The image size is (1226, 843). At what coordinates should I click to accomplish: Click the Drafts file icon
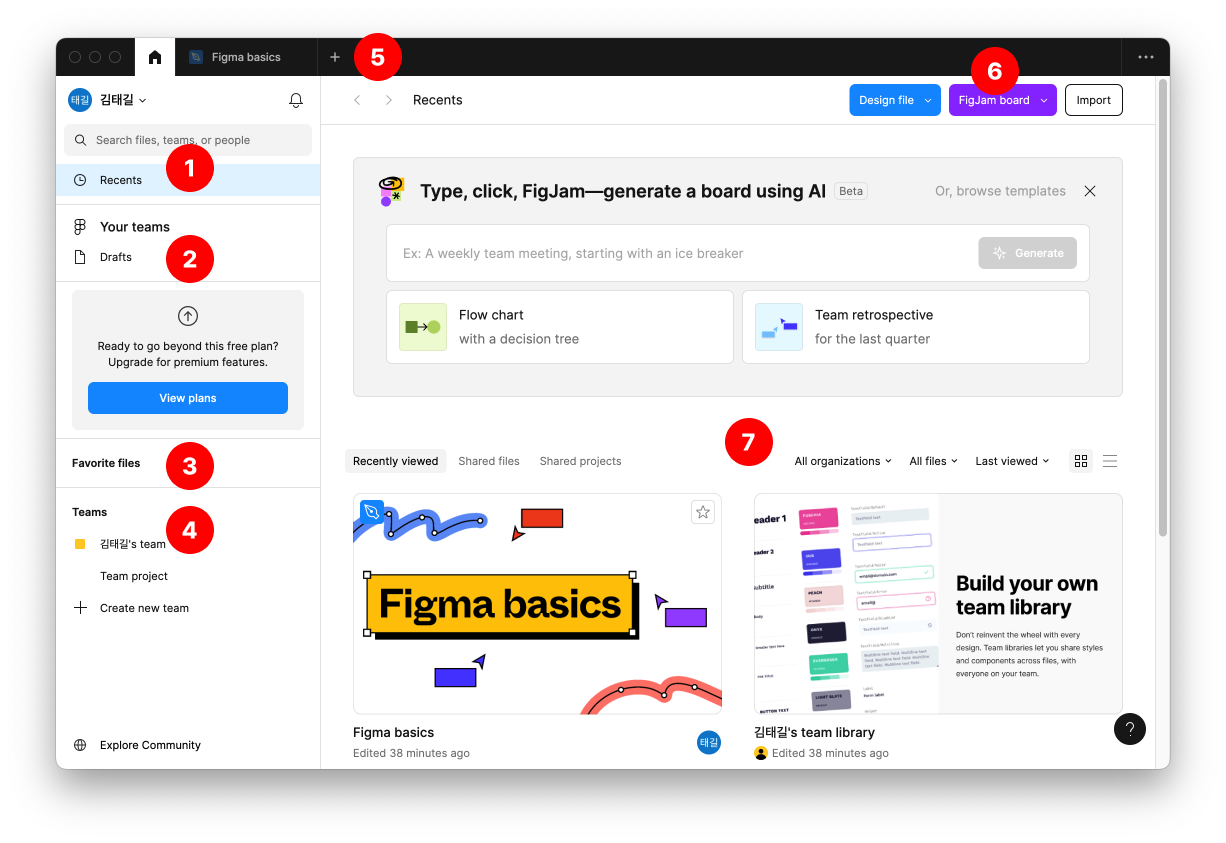click(x=80, y=257)
